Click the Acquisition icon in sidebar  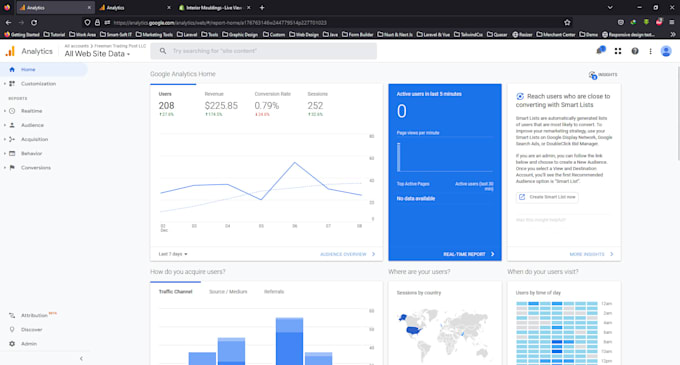coord(12,139)
